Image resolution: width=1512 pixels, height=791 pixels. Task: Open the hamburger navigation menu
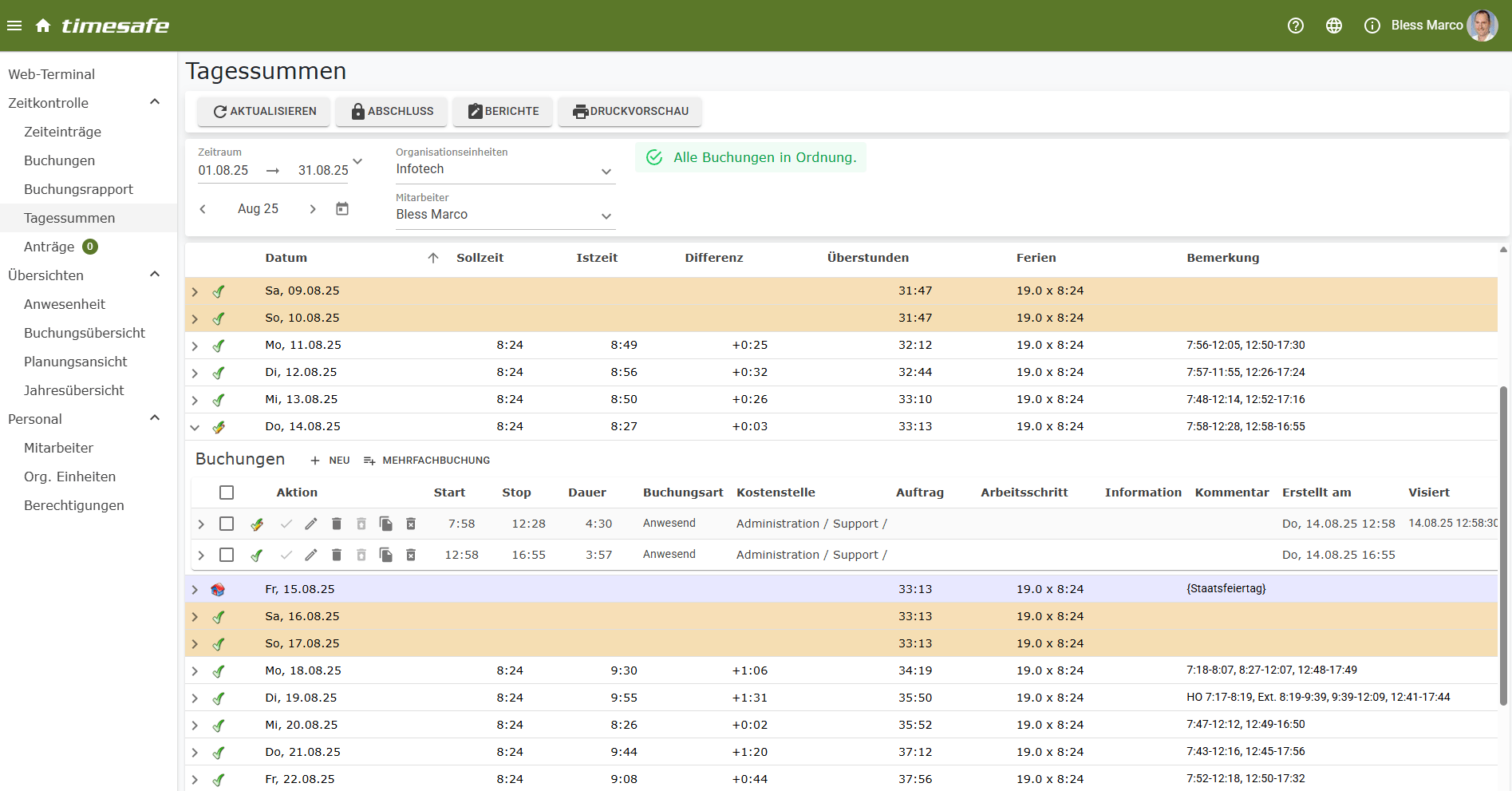14,26
